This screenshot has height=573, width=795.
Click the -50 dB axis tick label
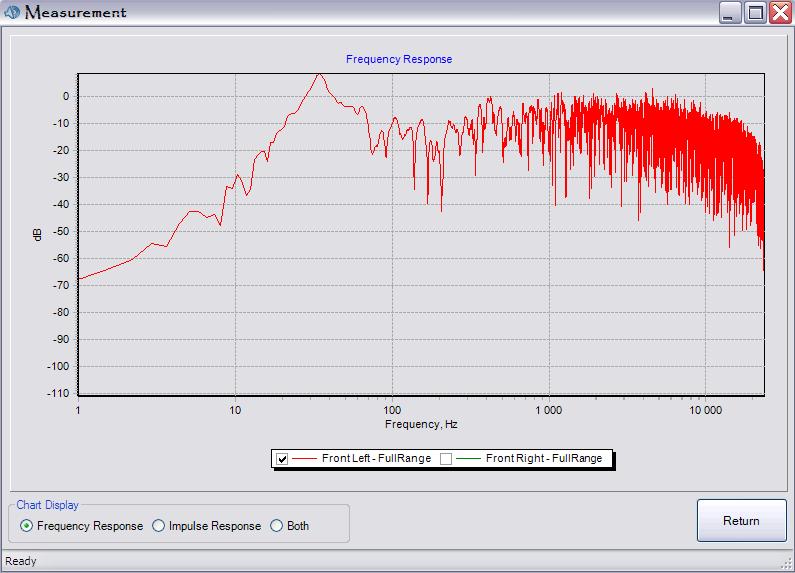pyautogui.click(x=61, y=231)
